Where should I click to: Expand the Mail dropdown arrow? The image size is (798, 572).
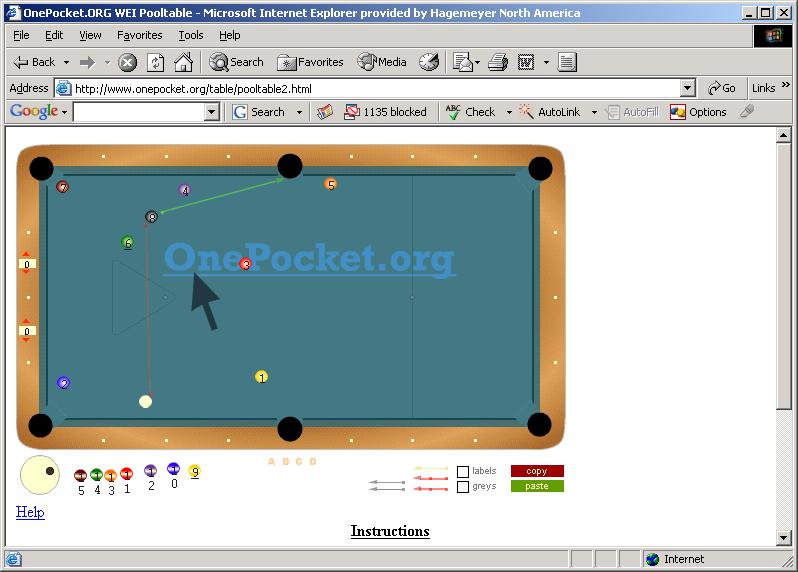pos(477,63)
